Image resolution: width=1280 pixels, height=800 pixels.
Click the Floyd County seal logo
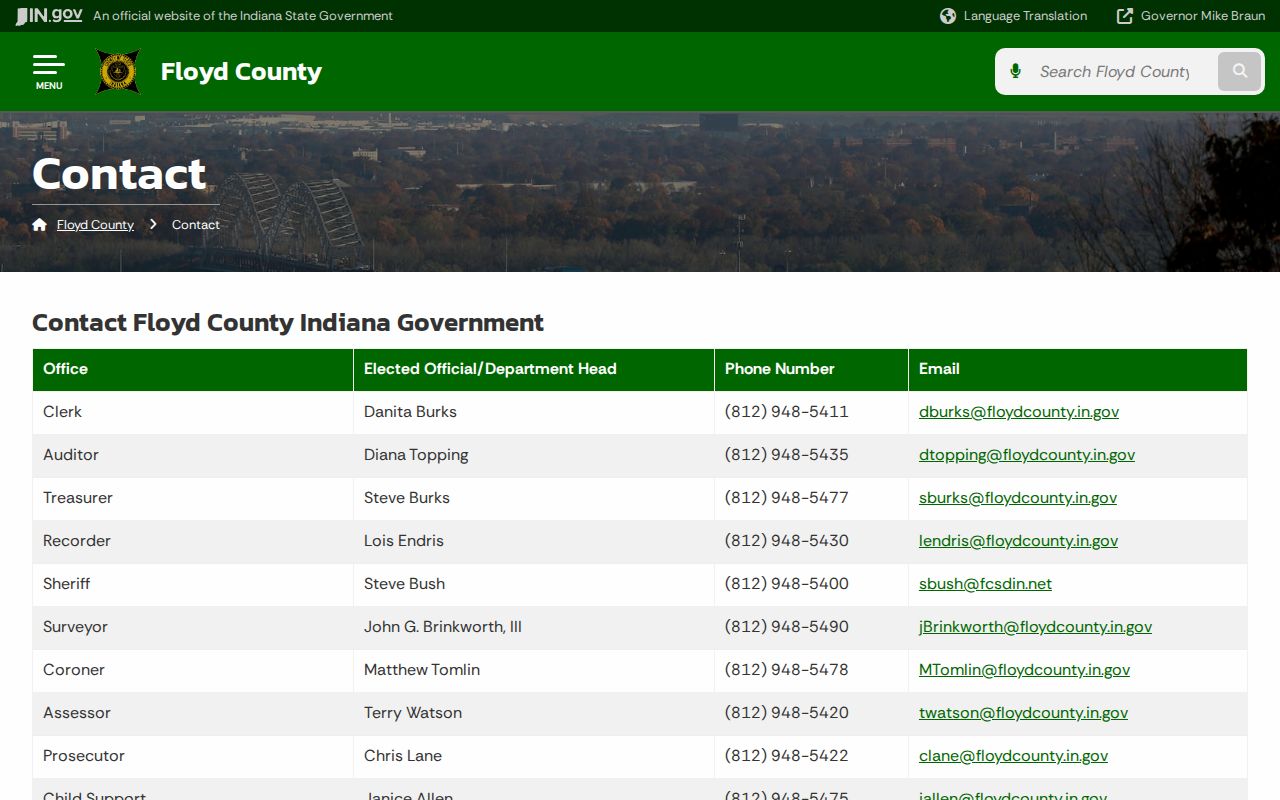[118, 72]
